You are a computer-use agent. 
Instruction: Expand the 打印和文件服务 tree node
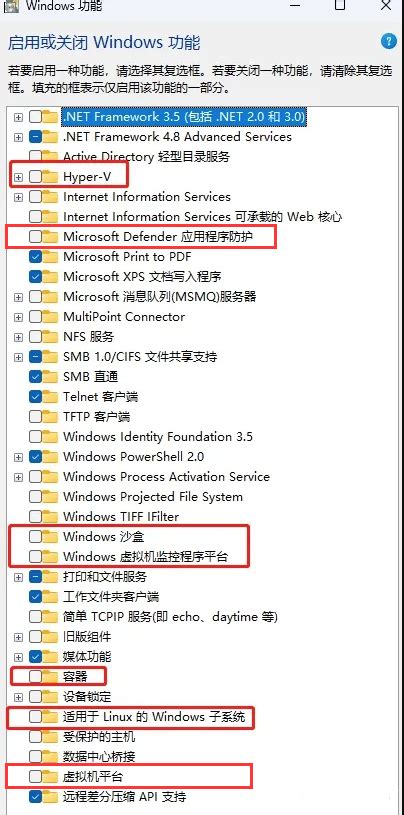point(19,577)
